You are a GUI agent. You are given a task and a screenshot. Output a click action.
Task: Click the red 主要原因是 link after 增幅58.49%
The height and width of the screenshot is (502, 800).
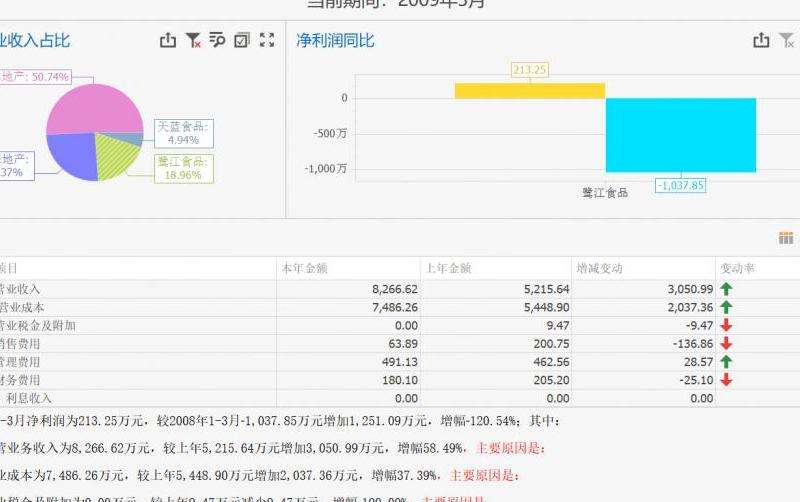[511, 449]
